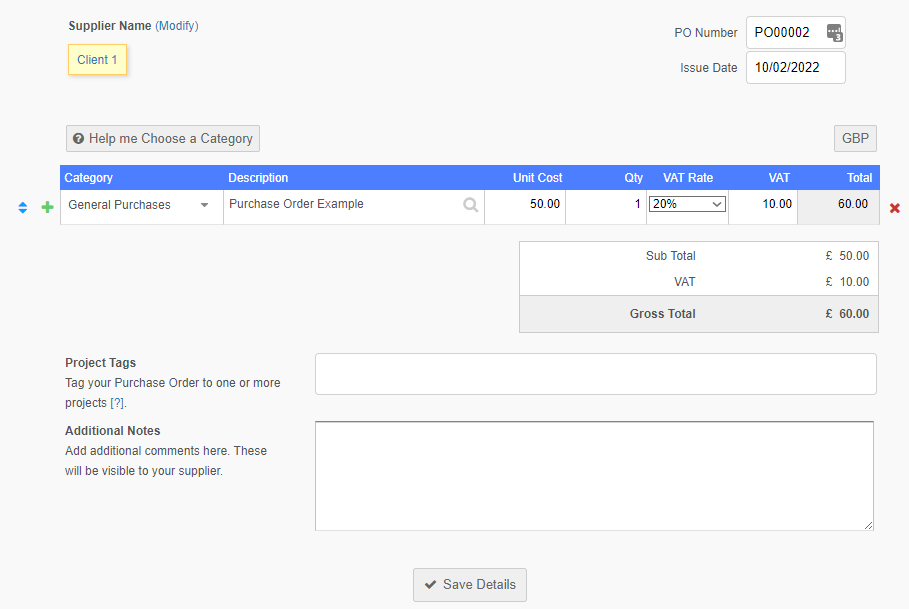Click the [?] projects help link
This screenshot has height=609, width=909.
118,403
